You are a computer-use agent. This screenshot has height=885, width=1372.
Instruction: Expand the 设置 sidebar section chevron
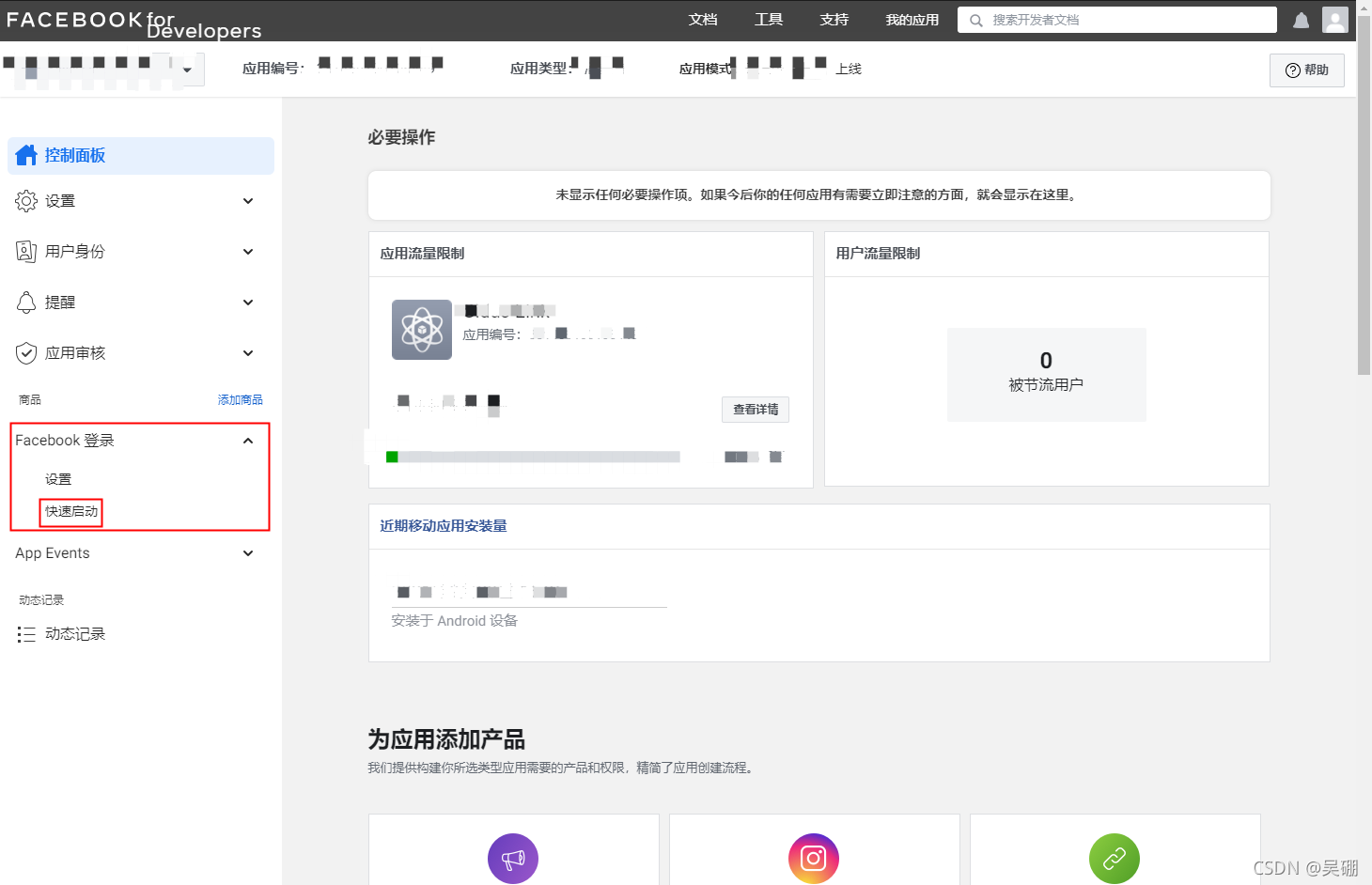[x=248, y=201]
